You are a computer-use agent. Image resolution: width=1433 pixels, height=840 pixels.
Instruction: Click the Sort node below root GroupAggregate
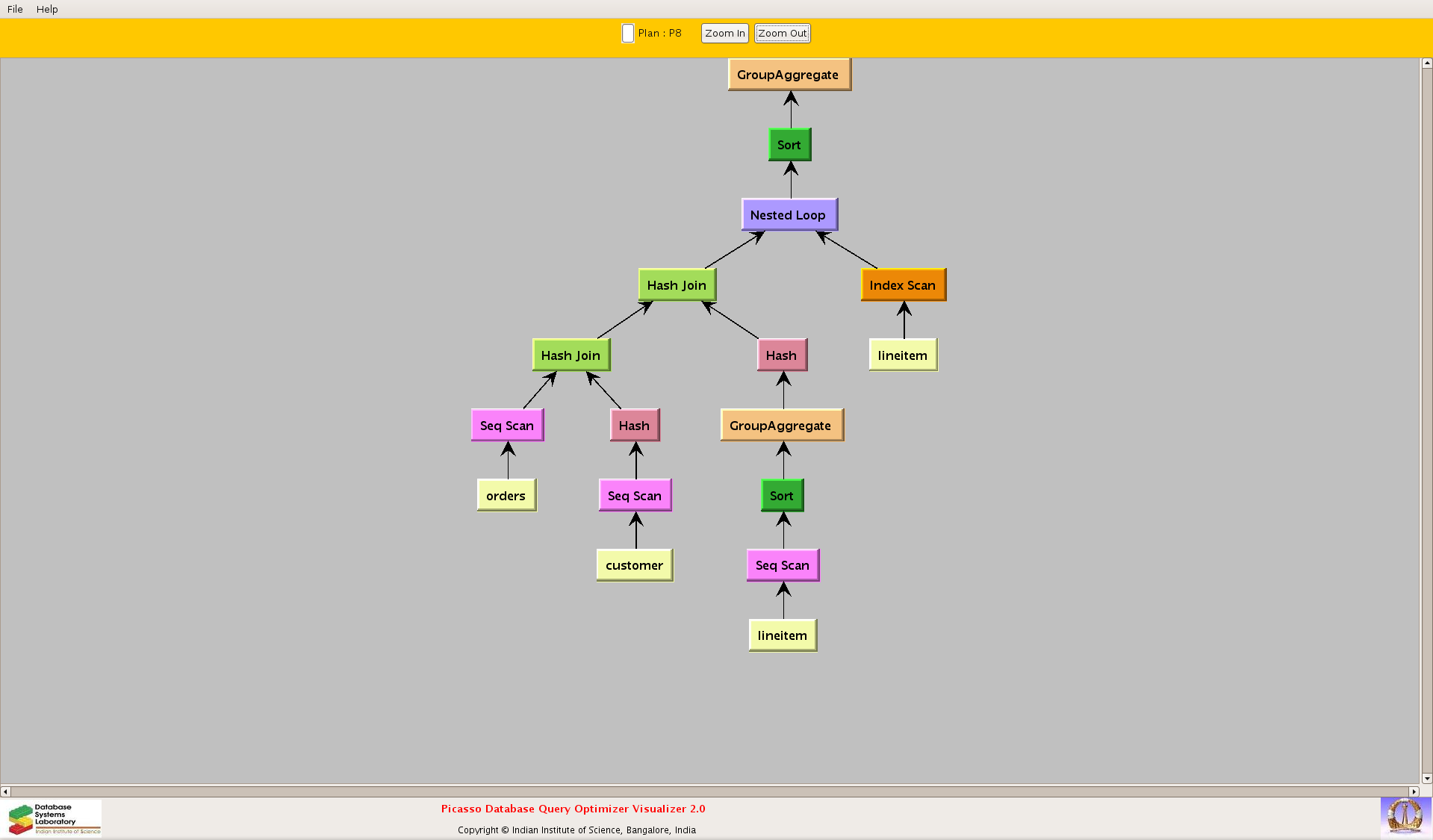tap(789, 145)
